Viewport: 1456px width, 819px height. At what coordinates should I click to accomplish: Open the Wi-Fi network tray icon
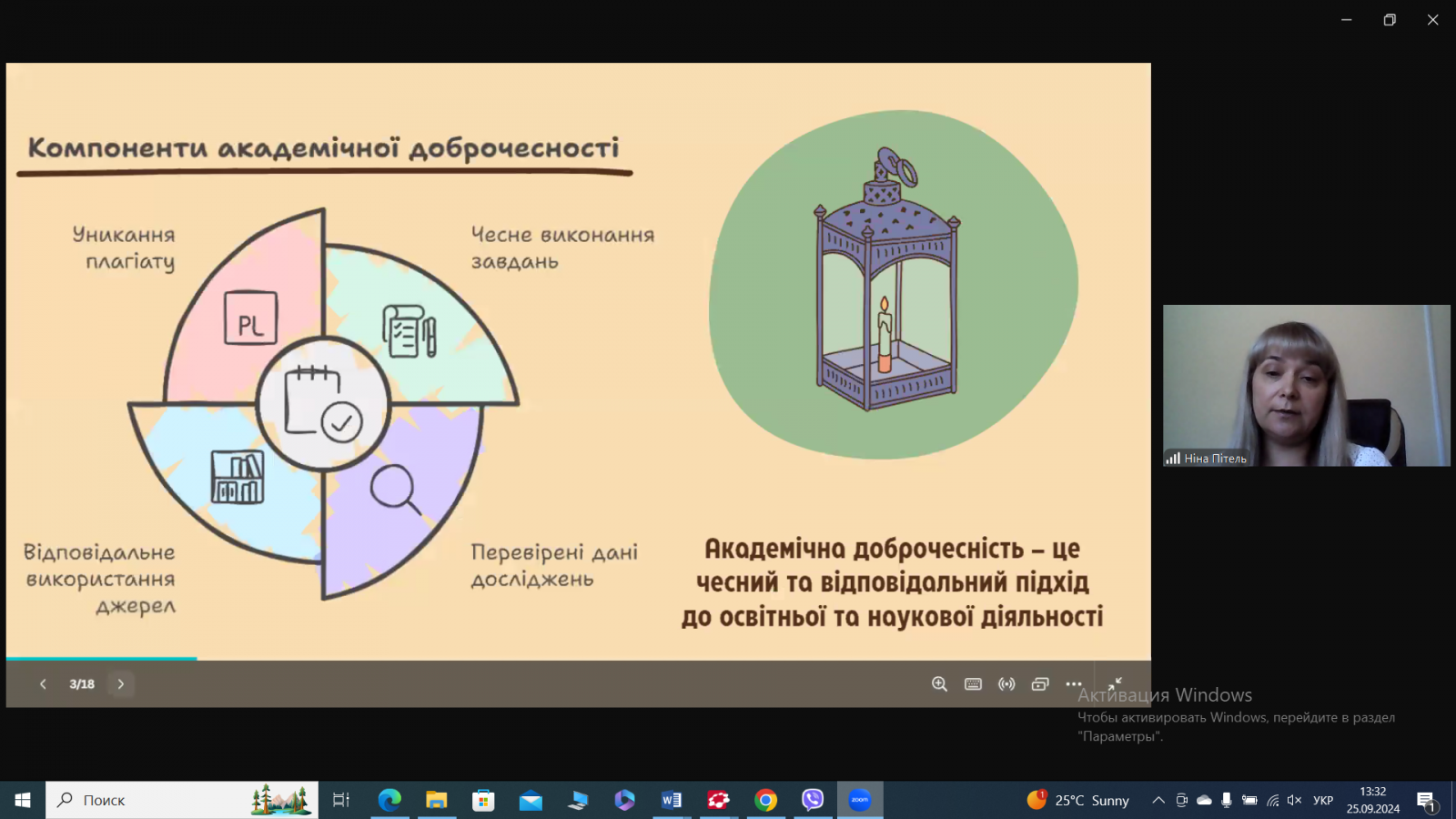[x=1272, y=800]
